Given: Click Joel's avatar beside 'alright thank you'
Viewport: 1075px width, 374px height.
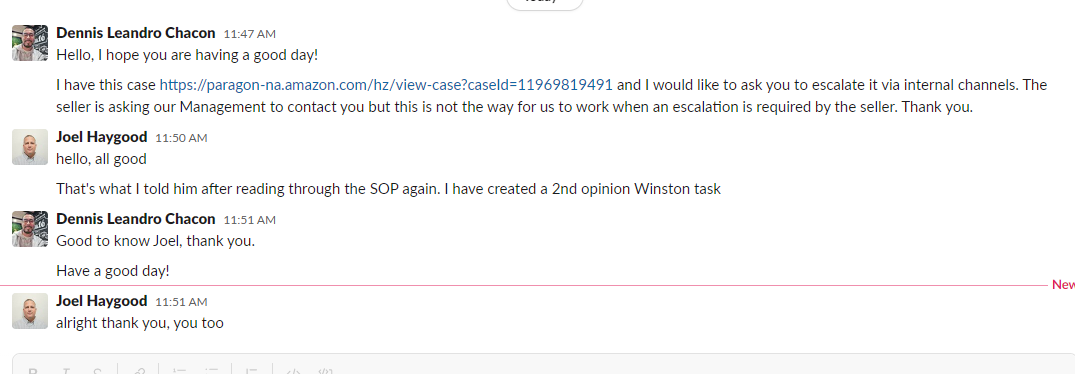Looking at the screenshot, I should [30, 312].
